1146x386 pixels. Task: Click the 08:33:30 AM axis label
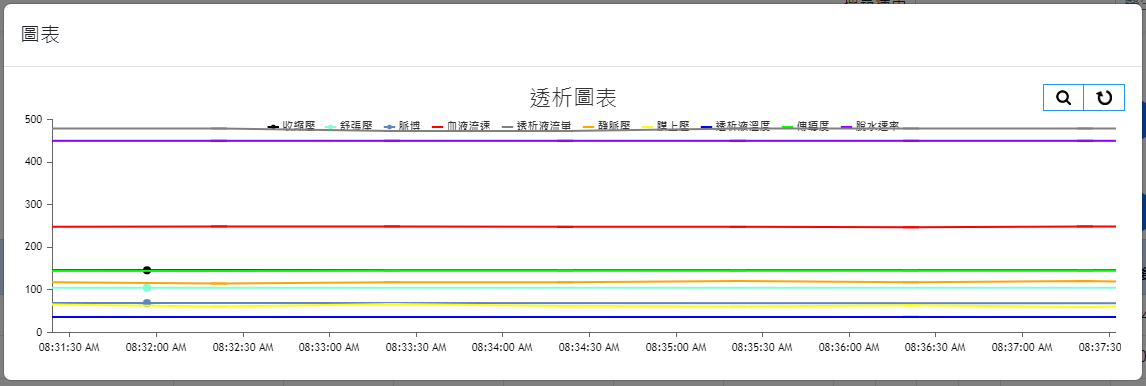[416, 349]
